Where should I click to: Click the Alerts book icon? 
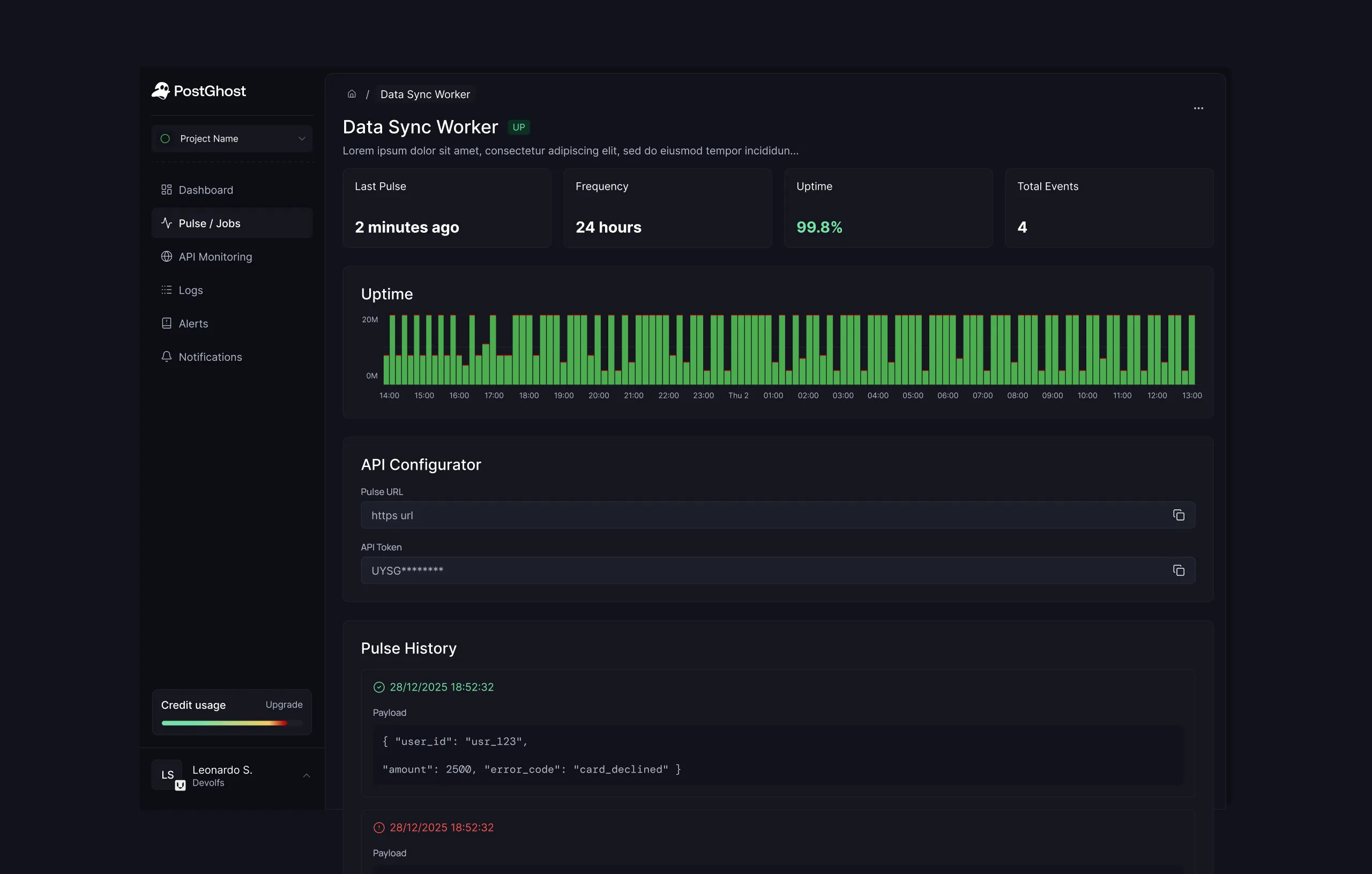(x=166, y=323)
